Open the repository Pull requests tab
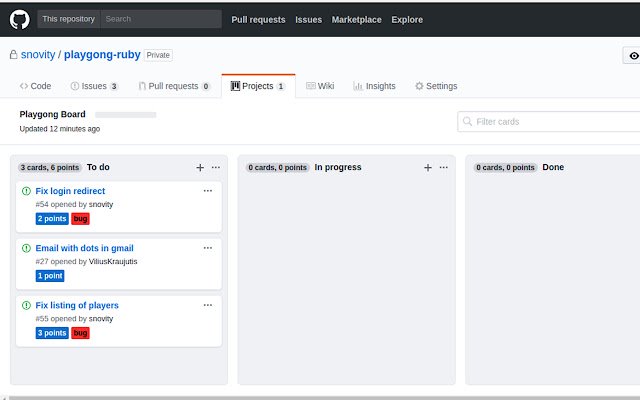The image size is (640, 400). [174, 86]
